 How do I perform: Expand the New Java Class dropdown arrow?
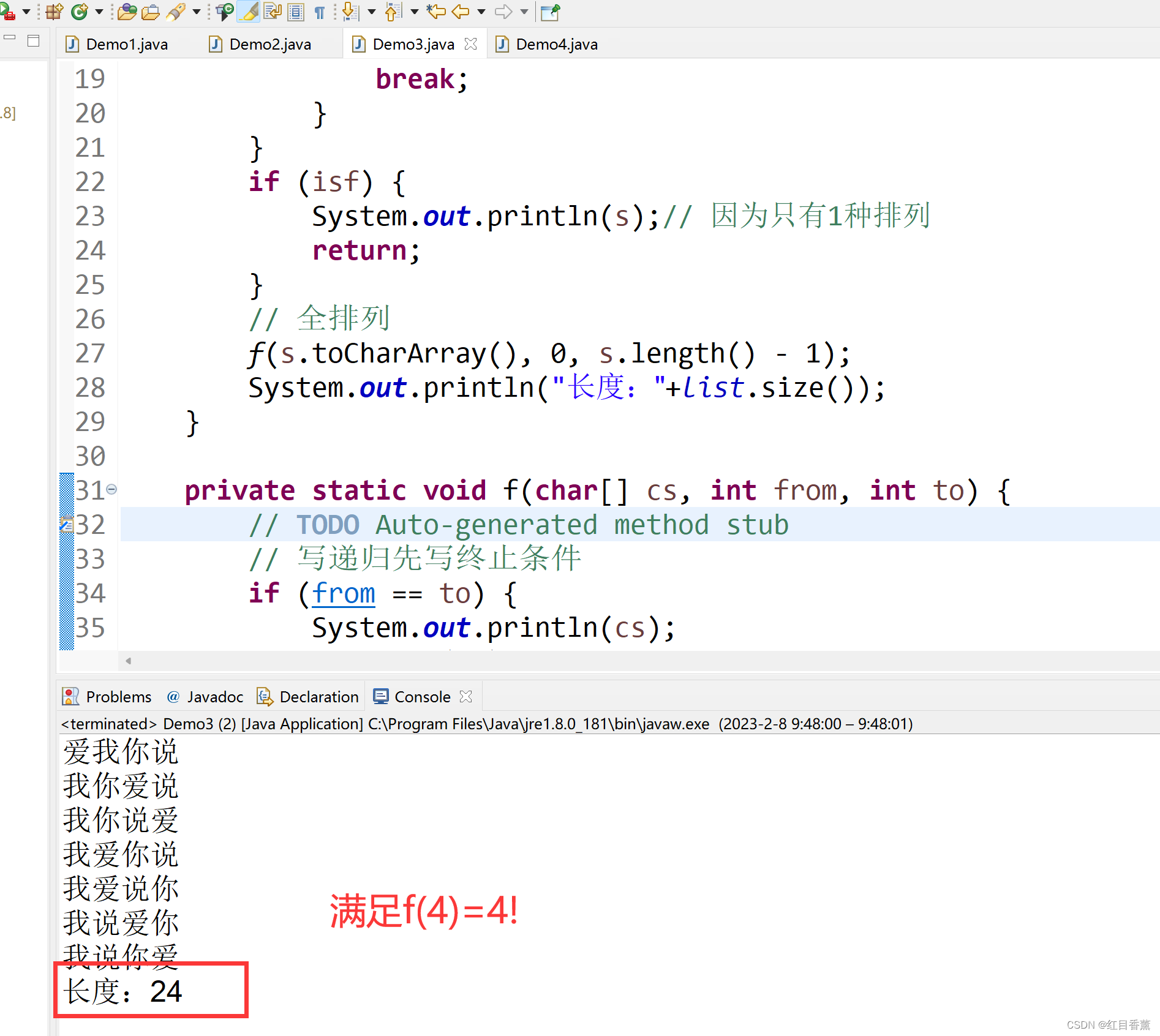pos(99,11)
